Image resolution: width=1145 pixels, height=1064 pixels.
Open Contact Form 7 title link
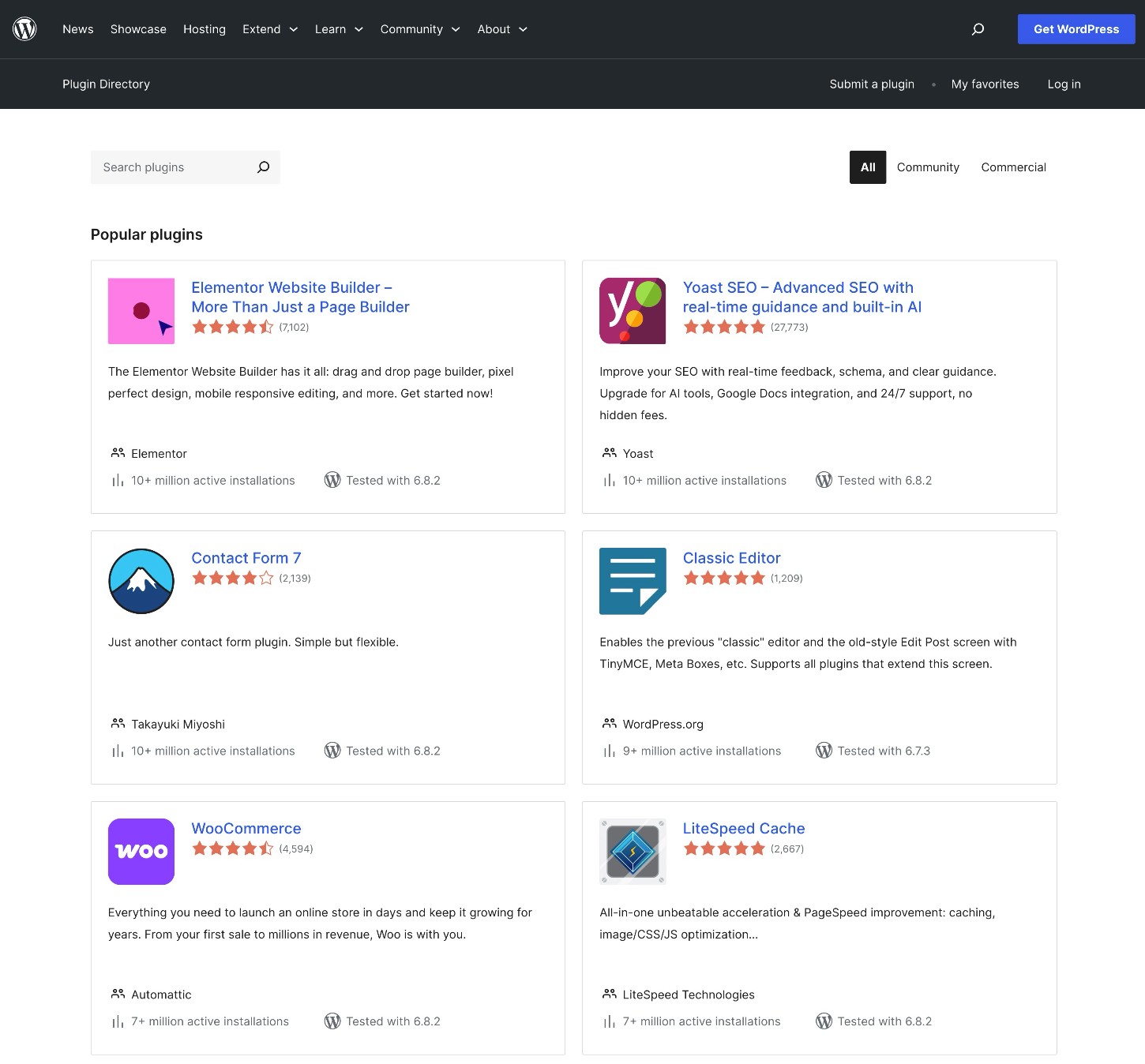click(x=246, y=558)
